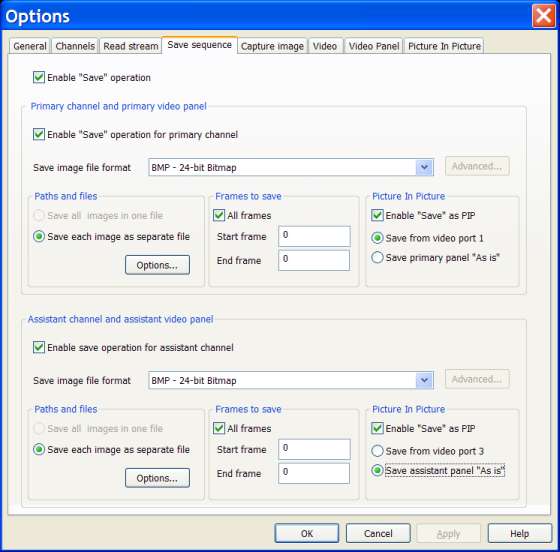Click the OK button
560x552 pixels.
(x=306, y=533)
